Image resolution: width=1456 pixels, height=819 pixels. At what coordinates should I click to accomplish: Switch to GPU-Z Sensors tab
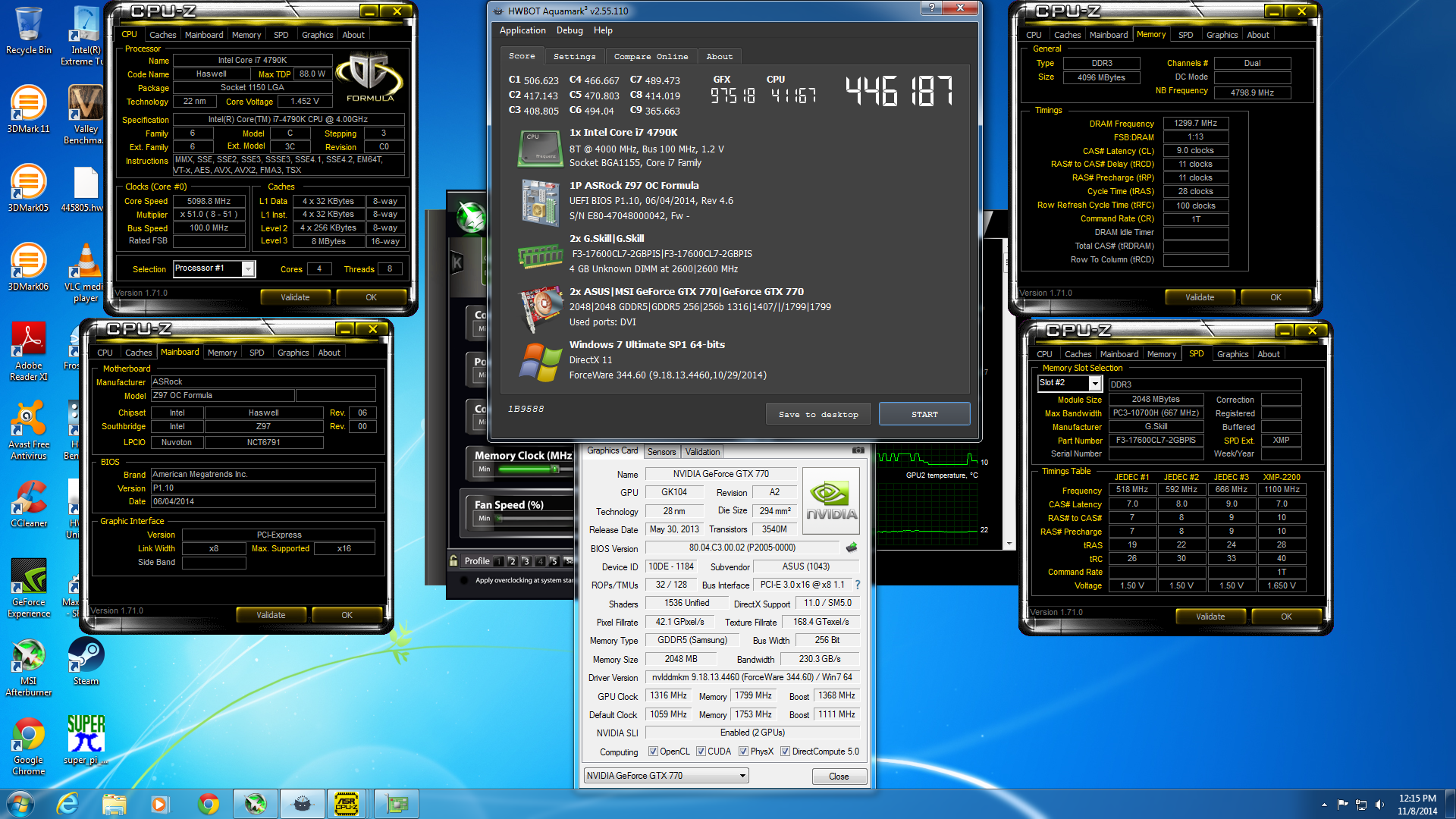coord(661,452)
